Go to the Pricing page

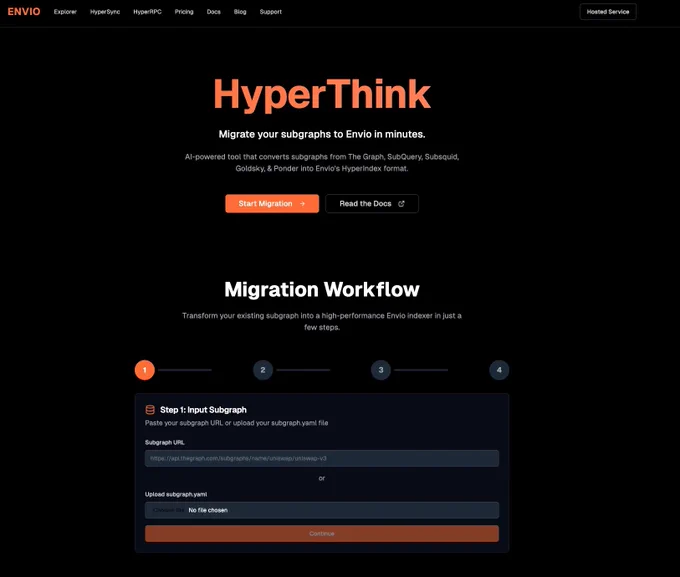point(184,12)
